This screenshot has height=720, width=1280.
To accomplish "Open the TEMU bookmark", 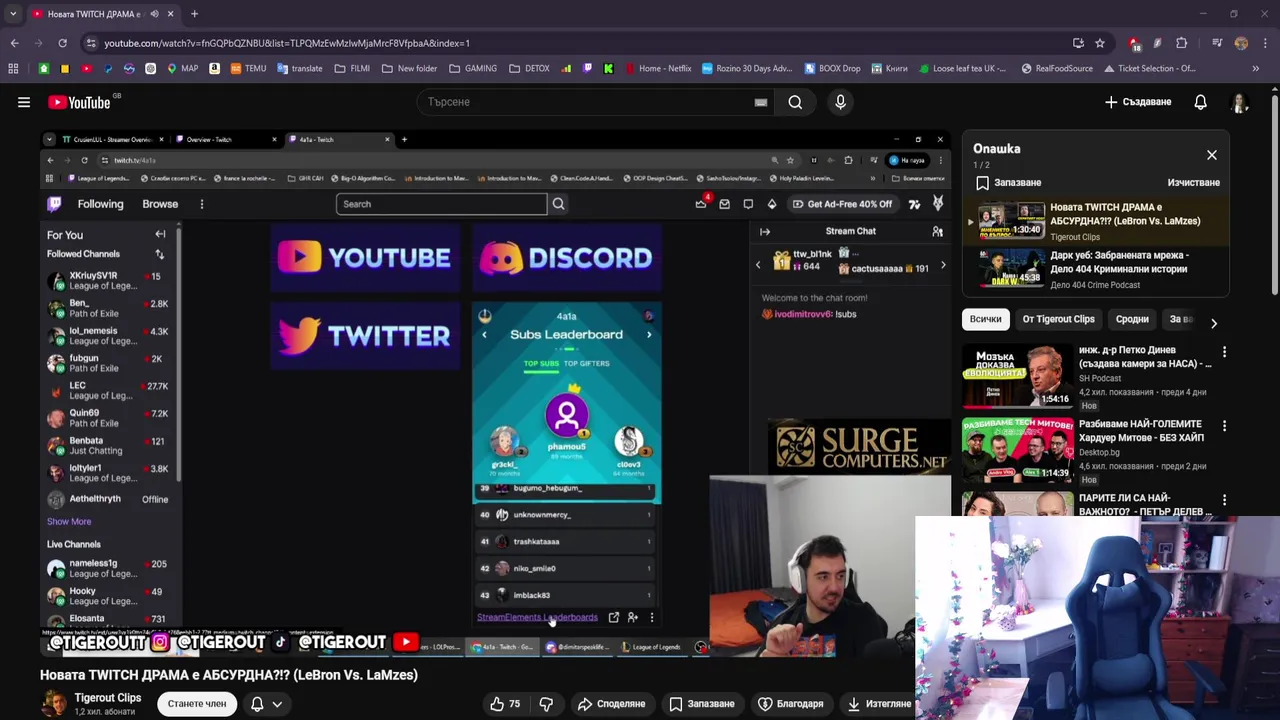I will coord(248,68).
